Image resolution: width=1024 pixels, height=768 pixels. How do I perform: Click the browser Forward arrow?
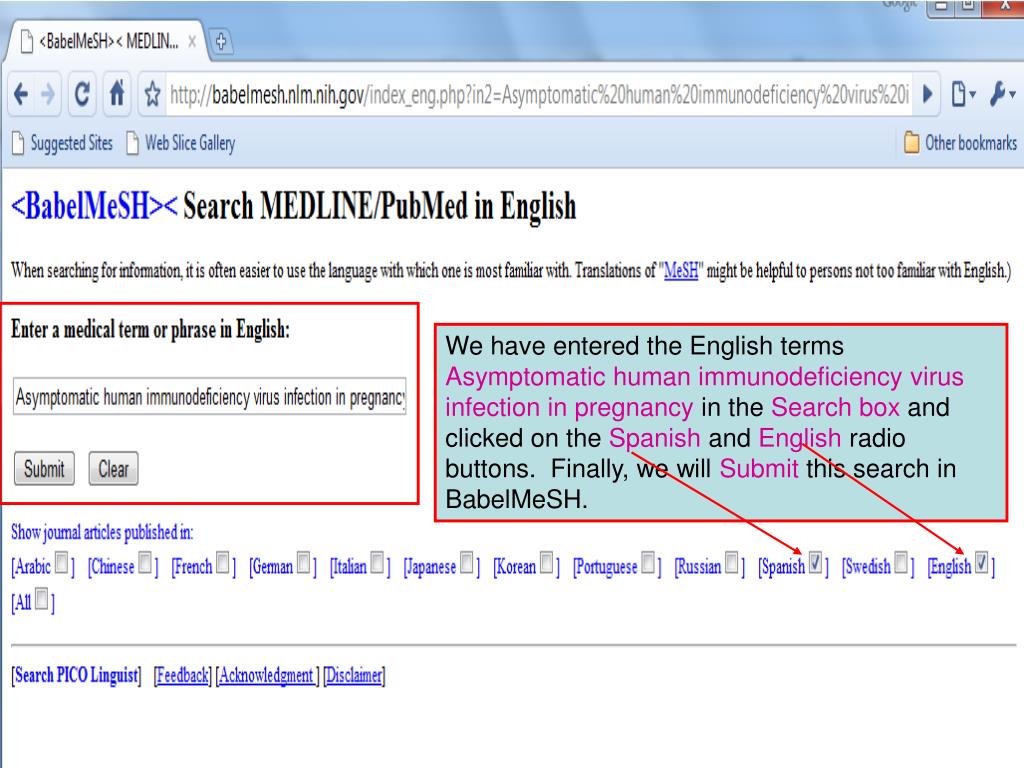48,95
